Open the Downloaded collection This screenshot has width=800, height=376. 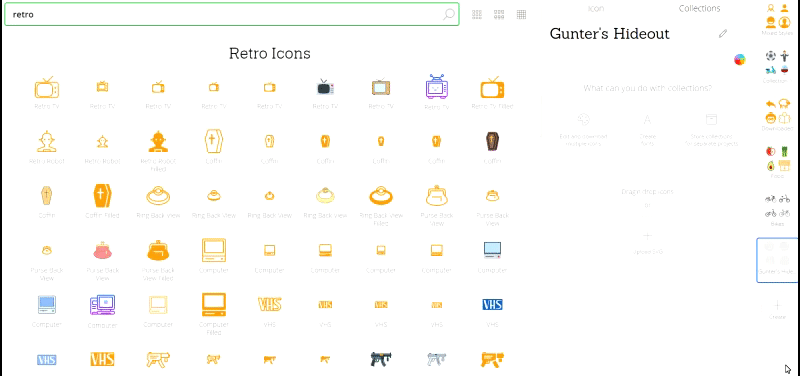(777, 115)
